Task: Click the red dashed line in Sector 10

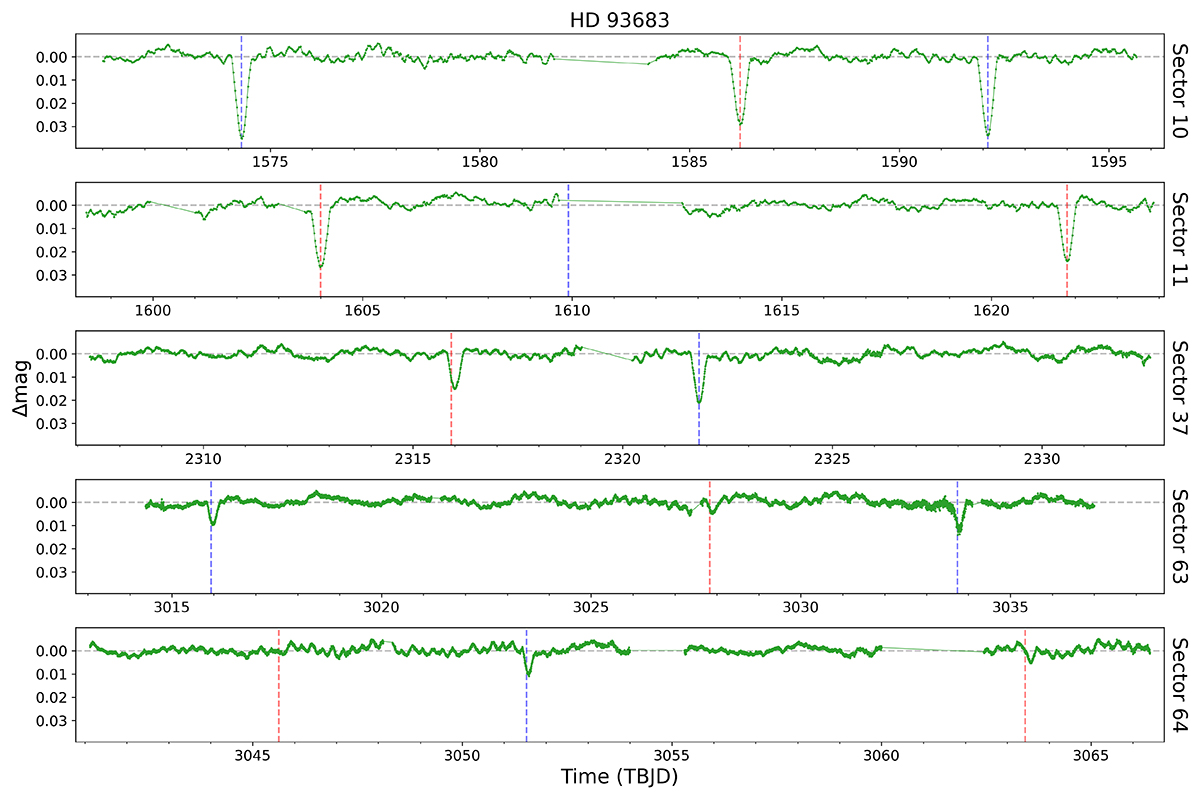Action: point(740,100)
